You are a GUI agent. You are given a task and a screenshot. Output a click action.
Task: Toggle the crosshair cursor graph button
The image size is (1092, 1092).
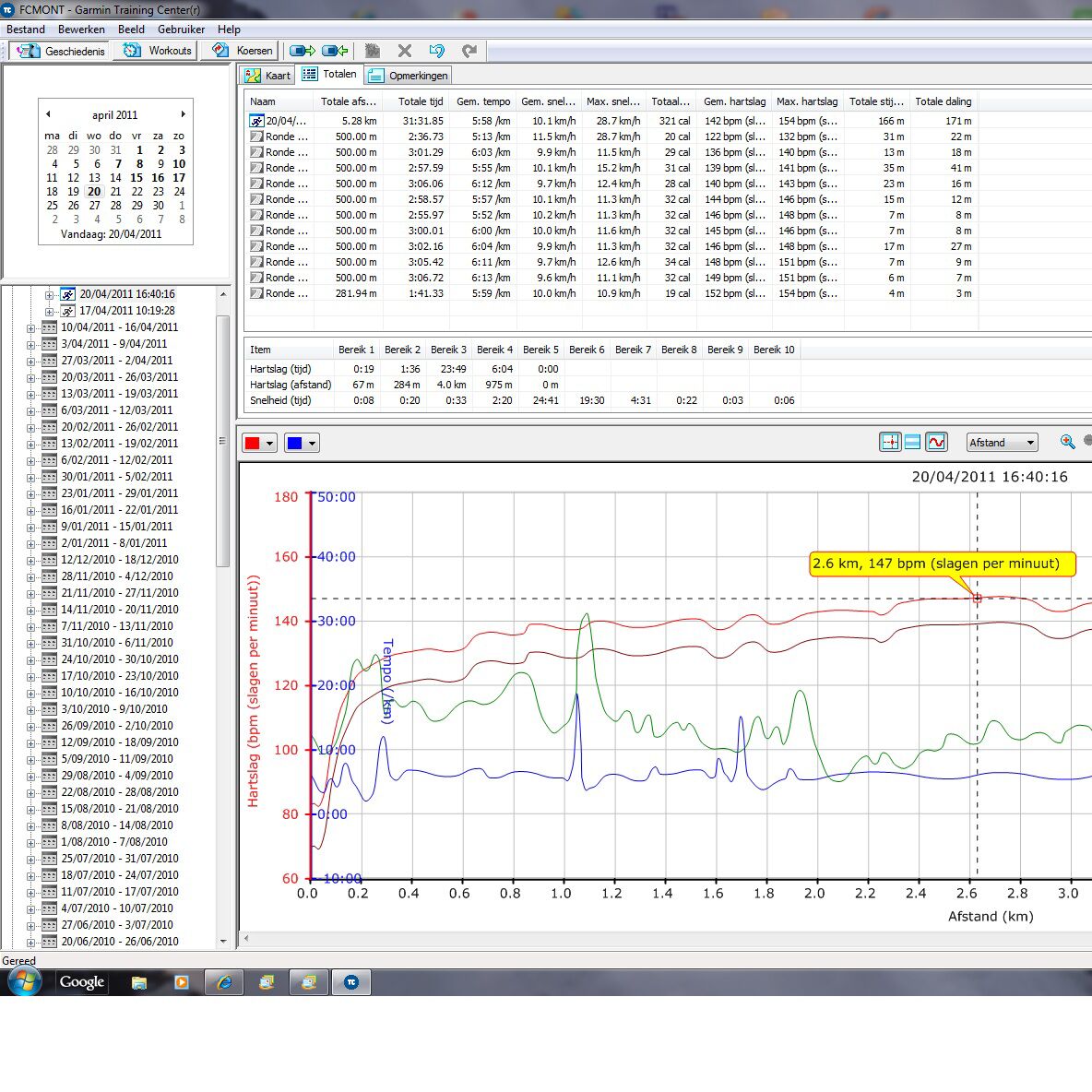(890, 443)
